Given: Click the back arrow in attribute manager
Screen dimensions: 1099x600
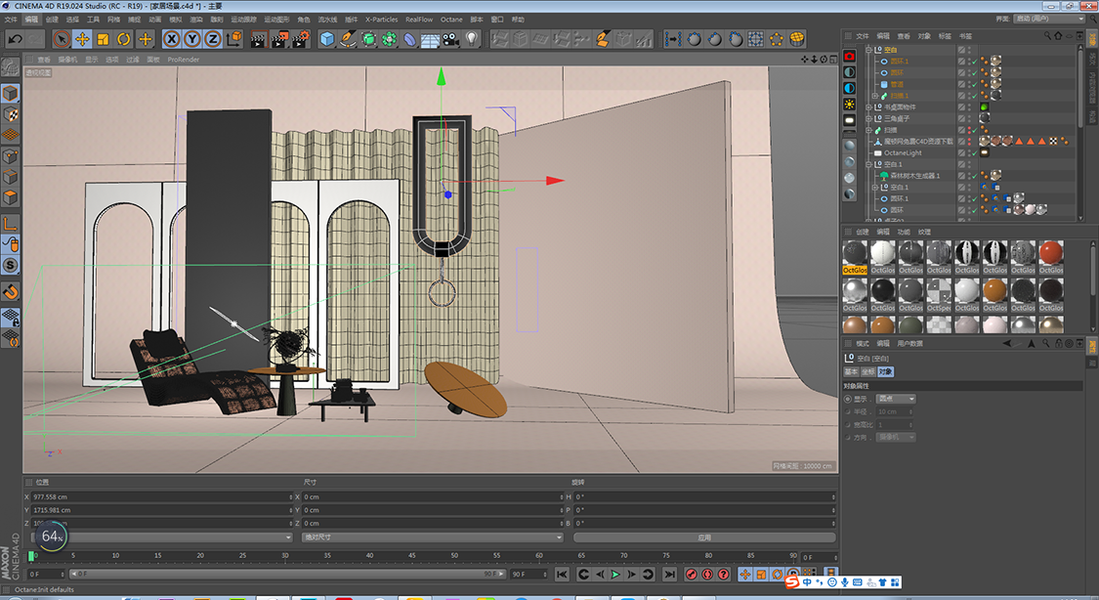Looking at the screenshot, I should (1006, 343).
